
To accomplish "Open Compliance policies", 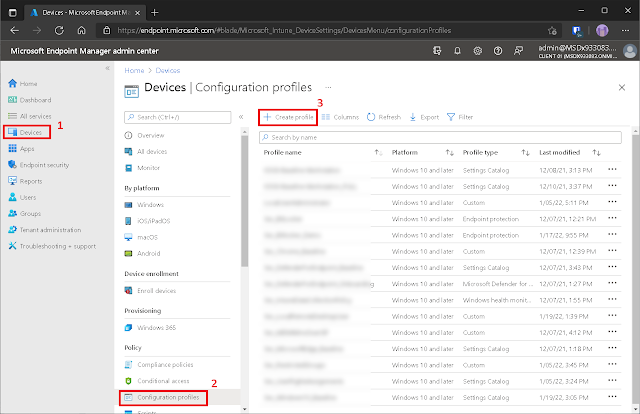I will click(159, 365).
